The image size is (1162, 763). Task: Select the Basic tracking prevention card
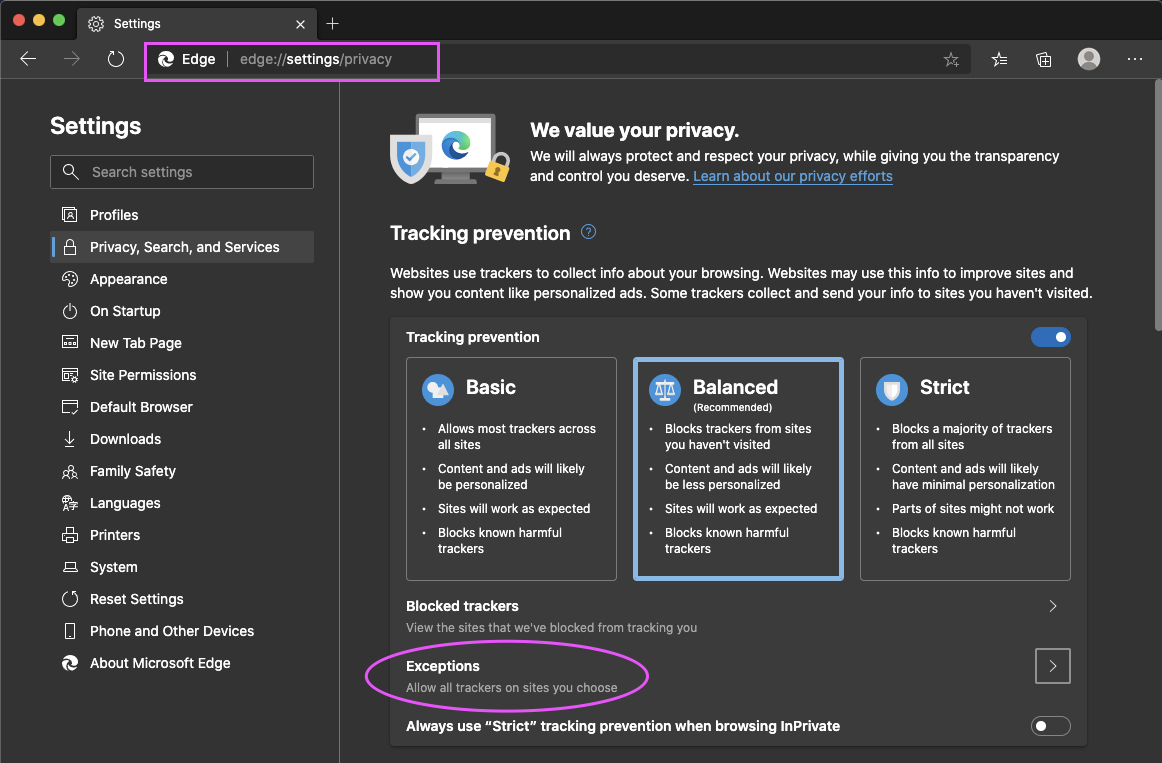click(x=511, y=469)
